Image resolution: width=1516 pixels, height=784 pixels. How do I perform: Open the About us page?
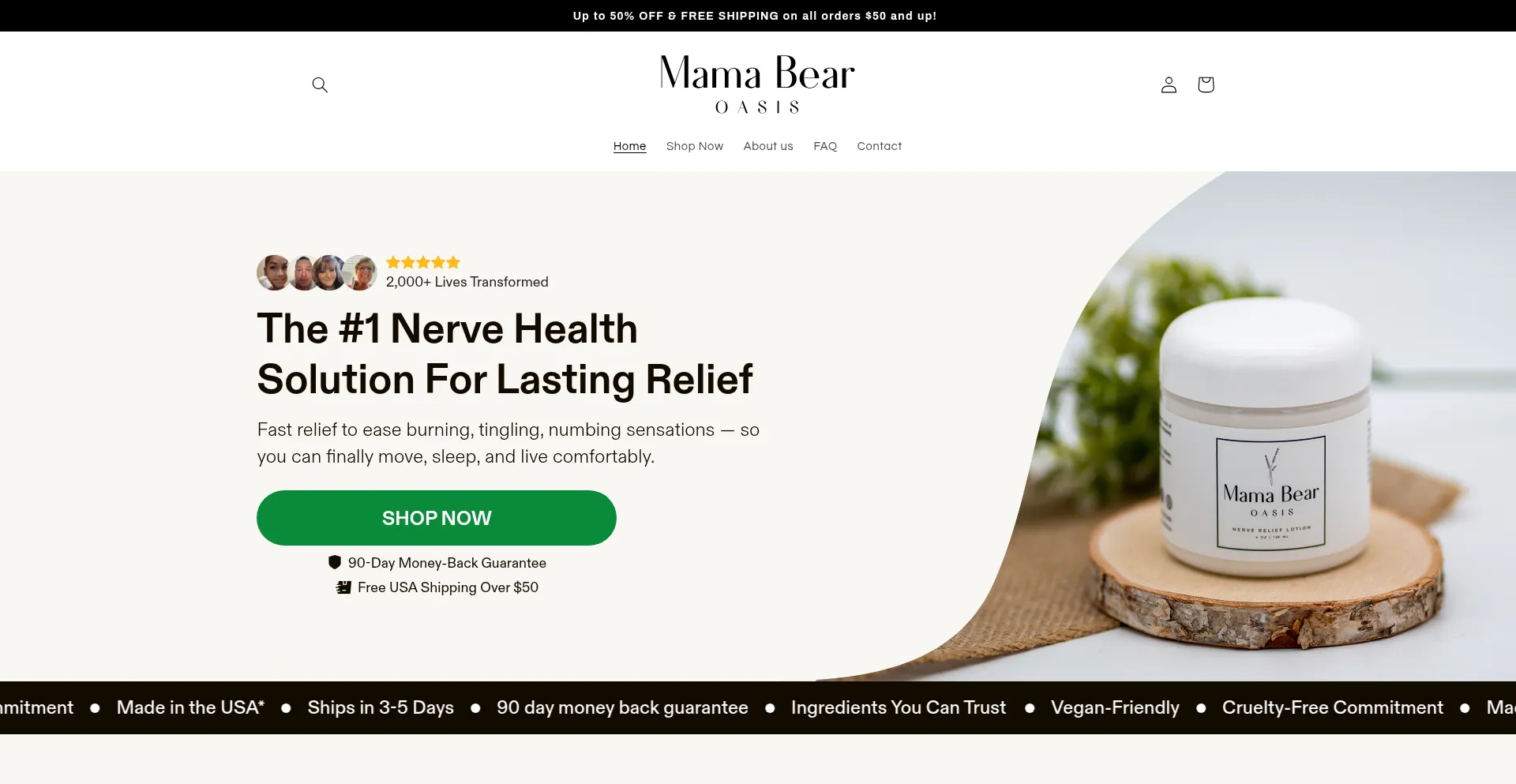pos(768,146)
